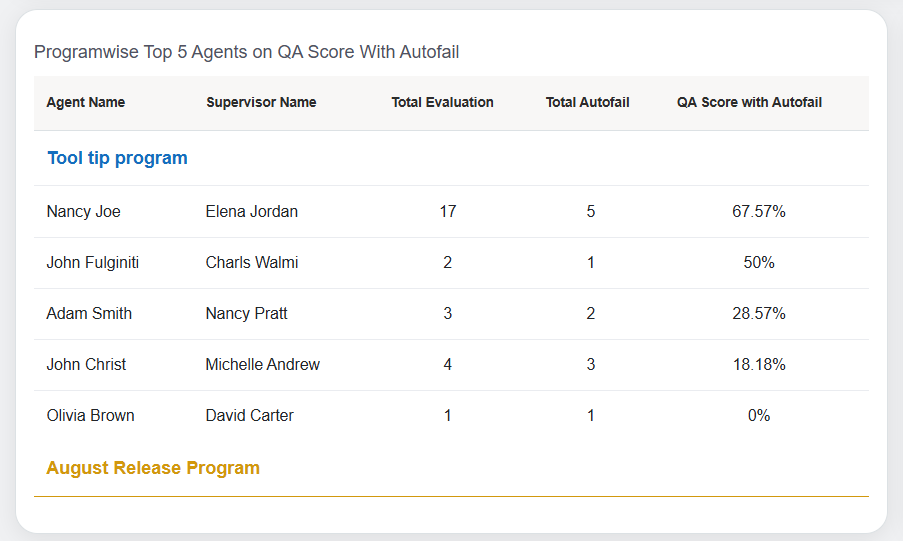903x541 pixels.
Task: Click agent John Christ
Action: tap(86, 365)
